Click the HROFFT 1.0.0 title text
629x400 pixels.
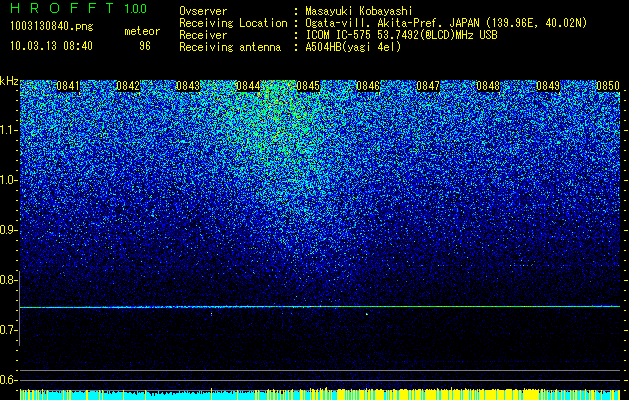point(78,8)
